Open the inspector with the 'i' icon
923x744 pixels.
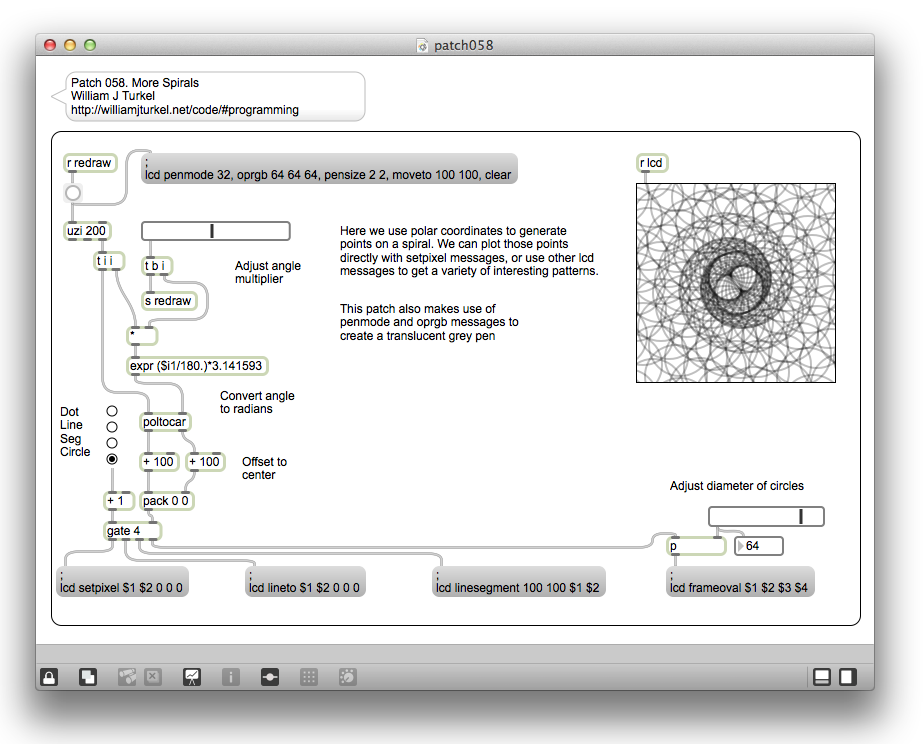230,677
